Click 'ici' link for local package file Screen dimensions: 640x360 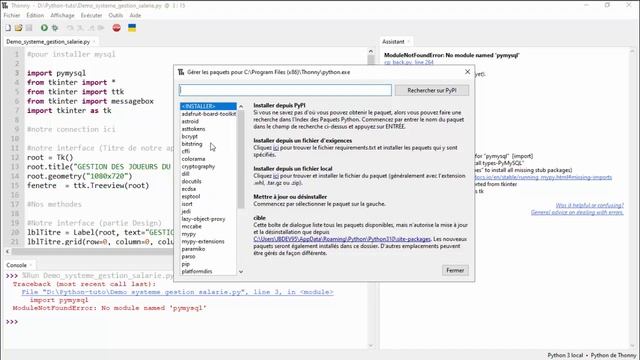pos(276,176)
